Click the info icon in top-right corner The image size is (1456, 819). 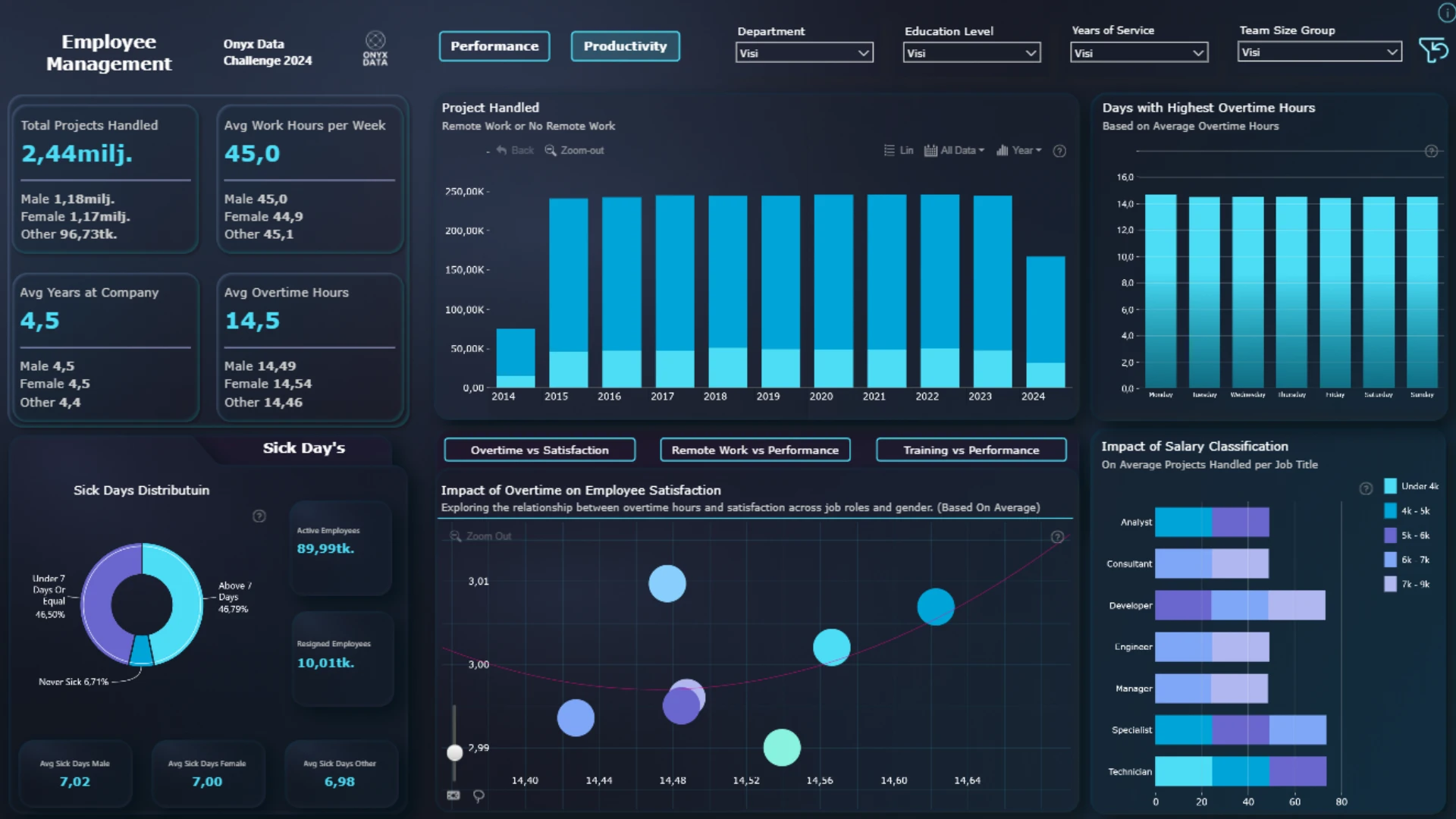pos(1445,12)
